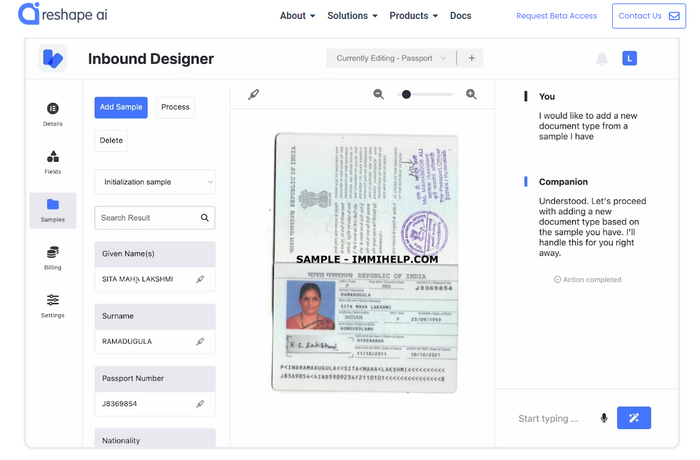Select the Passport Number field header
Screen dimensions: 700x460
click(155, 379)
